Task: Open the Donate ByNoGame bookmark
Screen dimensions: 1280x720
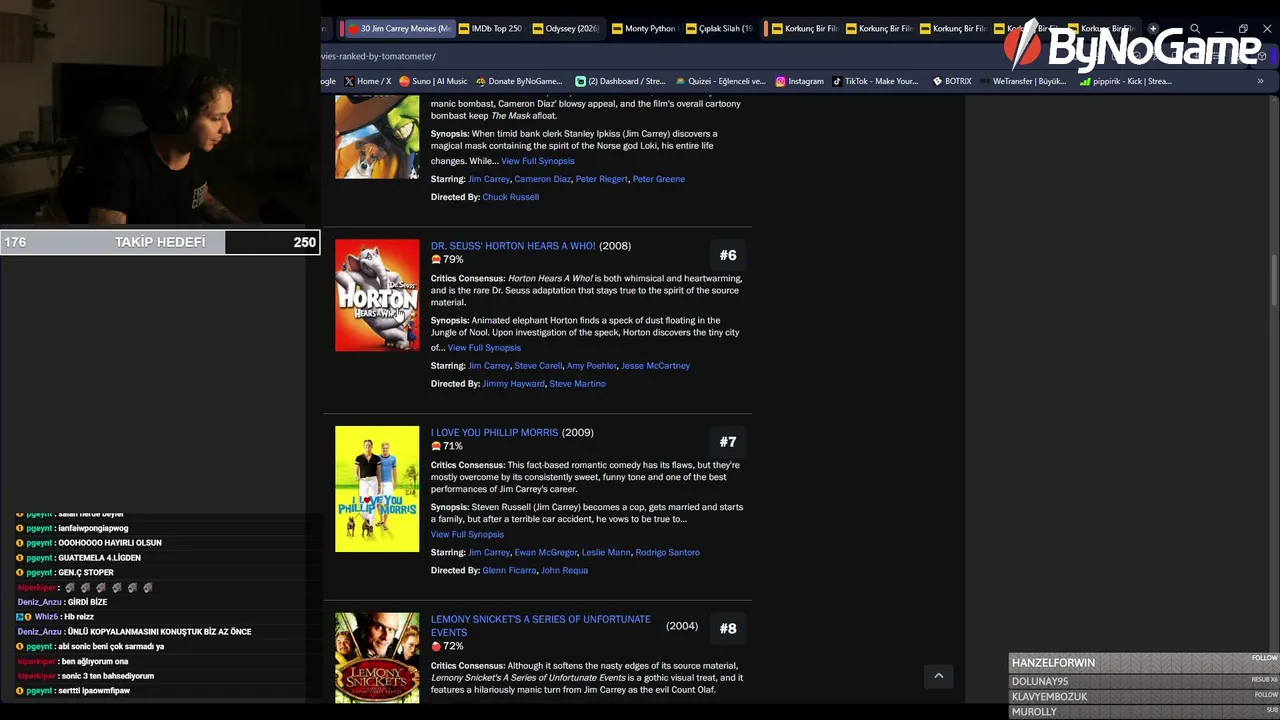Action: [x=519, y=81]
